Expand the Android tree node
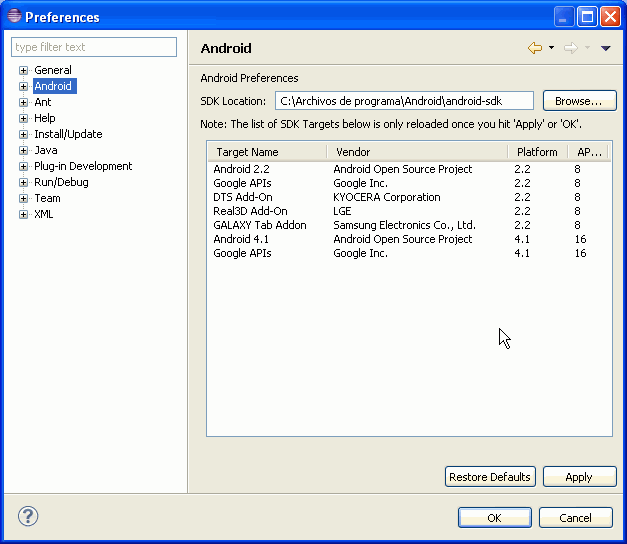 click(x=23, y=86)
